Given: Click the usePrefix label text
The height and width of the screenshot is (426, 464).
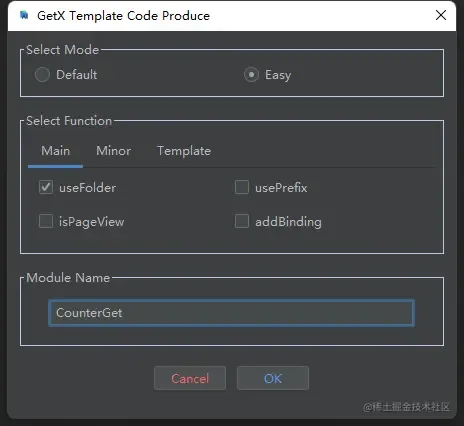Looking at the screenshot, I should (x=281, y=188).
